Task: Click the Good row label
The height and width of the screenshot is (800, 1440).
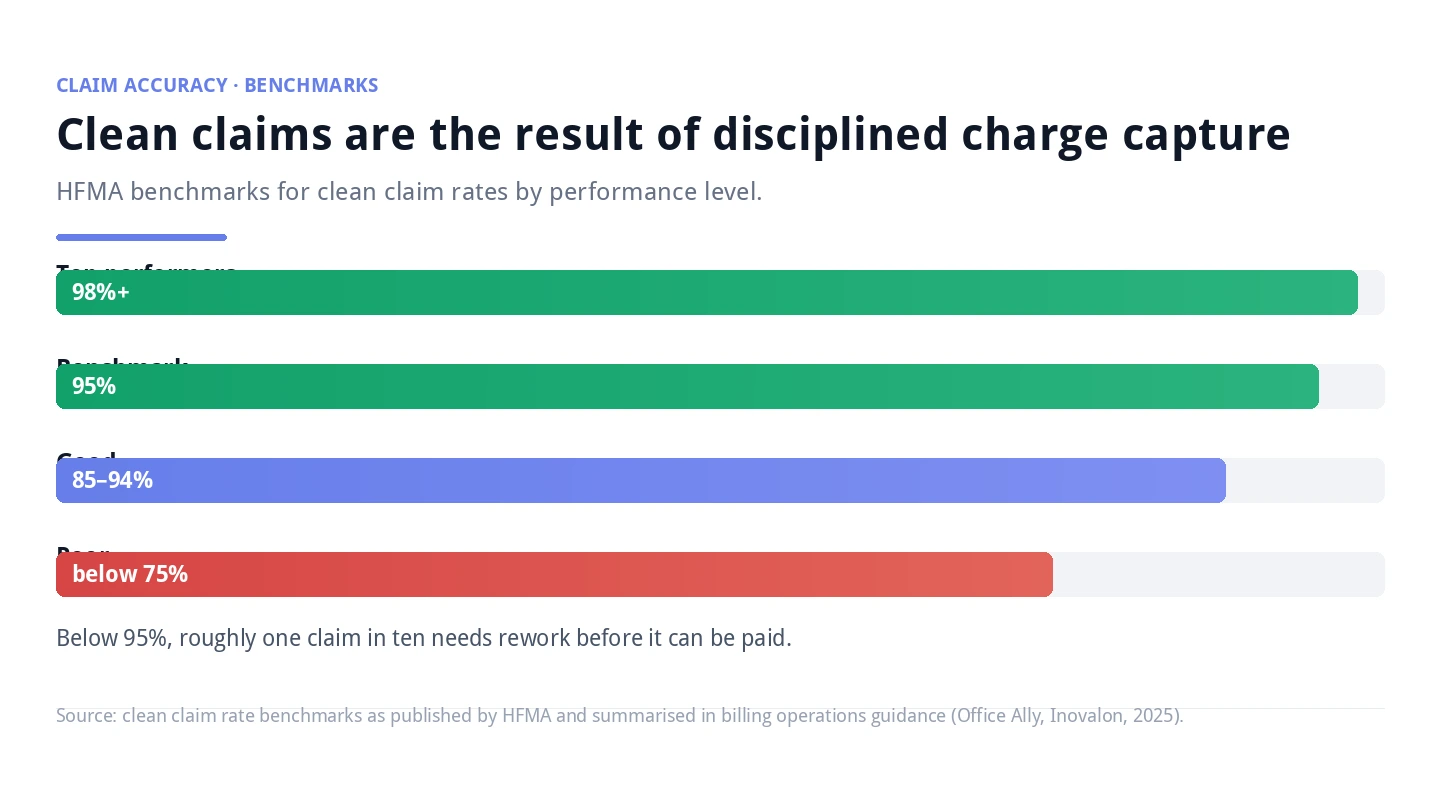Action: (86, 455)
